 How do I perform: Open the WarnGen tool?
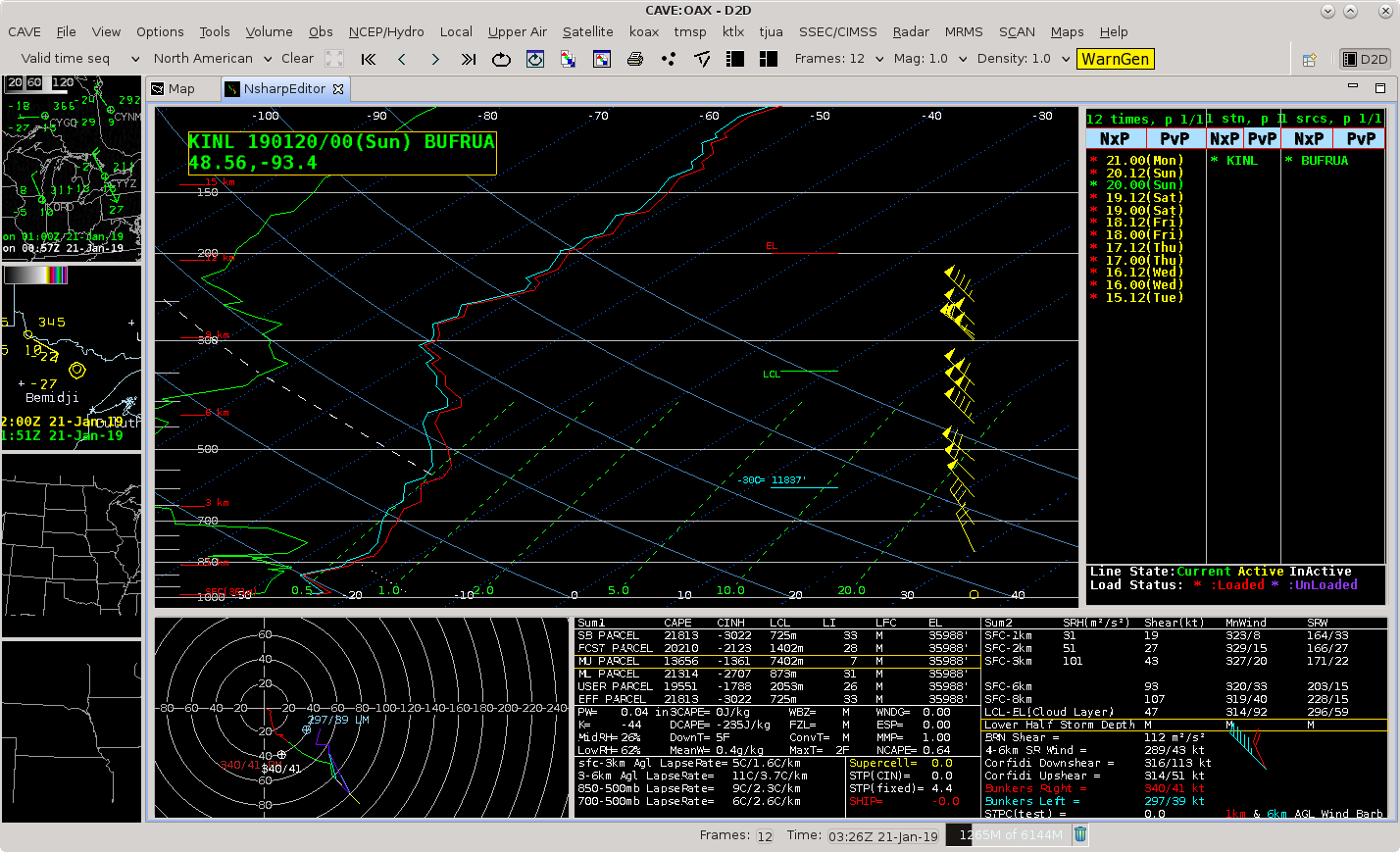click(x=1116, y=59)
